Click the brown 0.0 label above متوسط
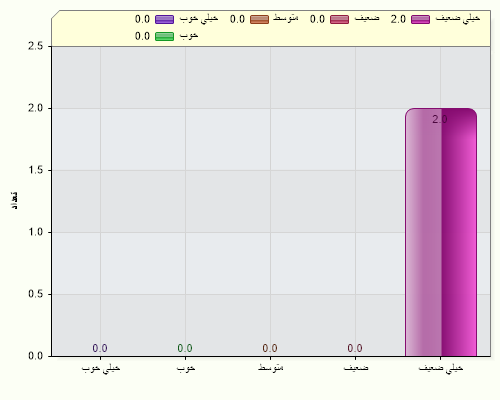The width and height of the screenshot is (500, 400). click(270, 348)
